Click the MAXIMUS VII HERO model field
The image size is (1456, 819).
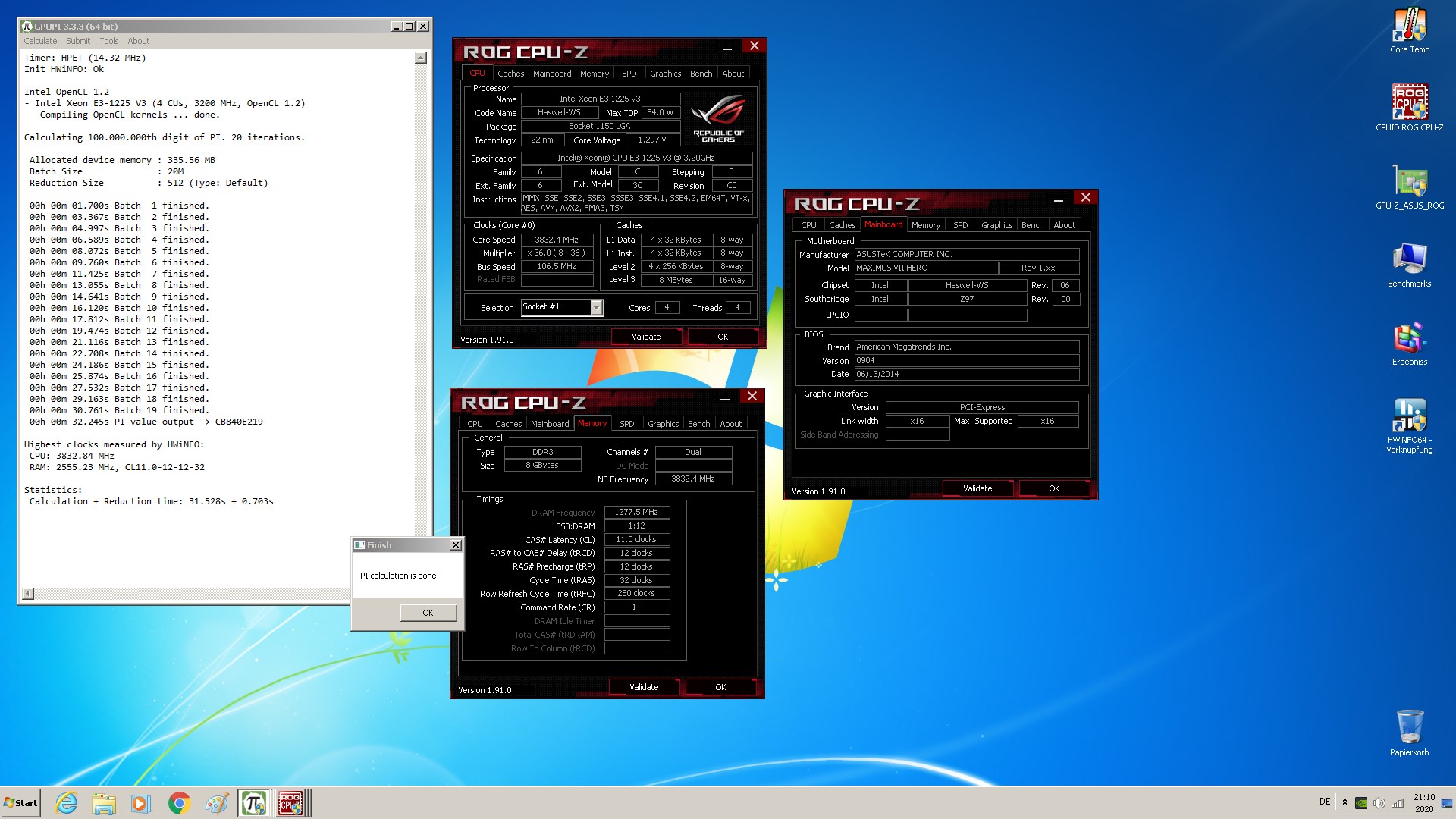pyautogui.click(x=926, y=268)
